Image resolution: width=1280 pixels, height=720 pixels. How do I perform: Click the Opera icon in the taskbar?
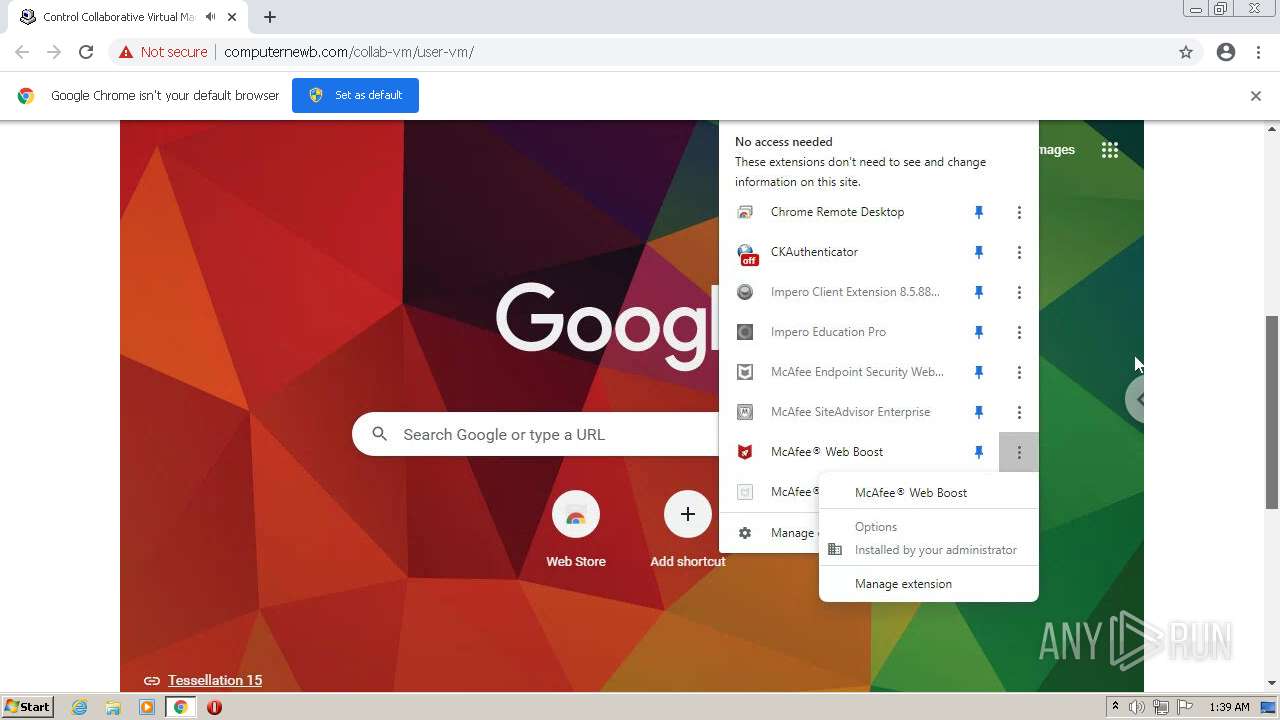214,707
